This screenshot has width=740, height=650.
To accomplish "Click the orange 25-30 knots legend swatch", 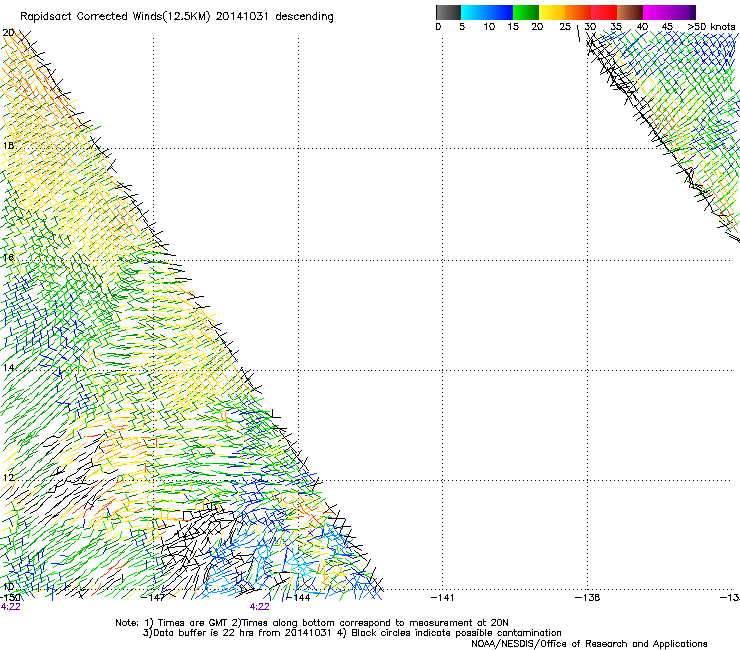I will [578, 12].
